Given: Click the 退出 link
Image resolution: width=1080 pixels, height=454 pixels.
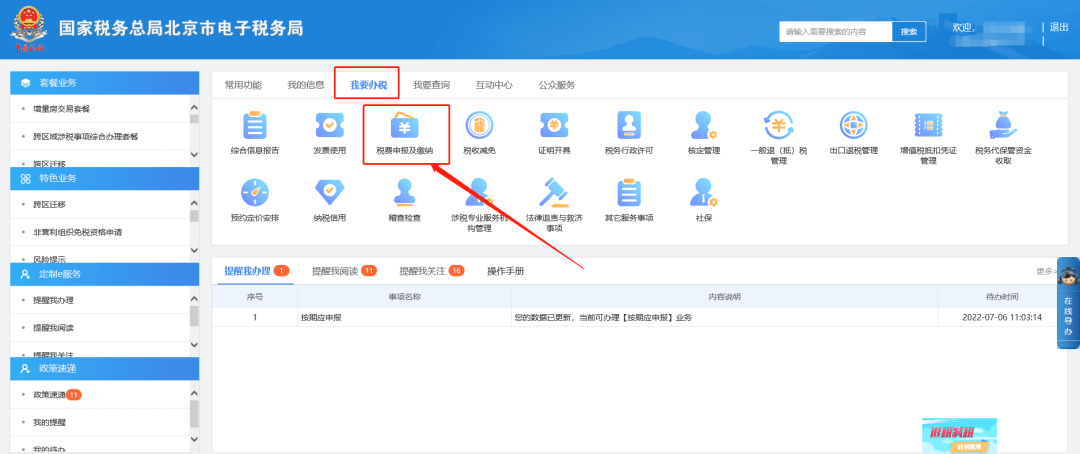Looking at the screenshot, I should [1059, 27].
